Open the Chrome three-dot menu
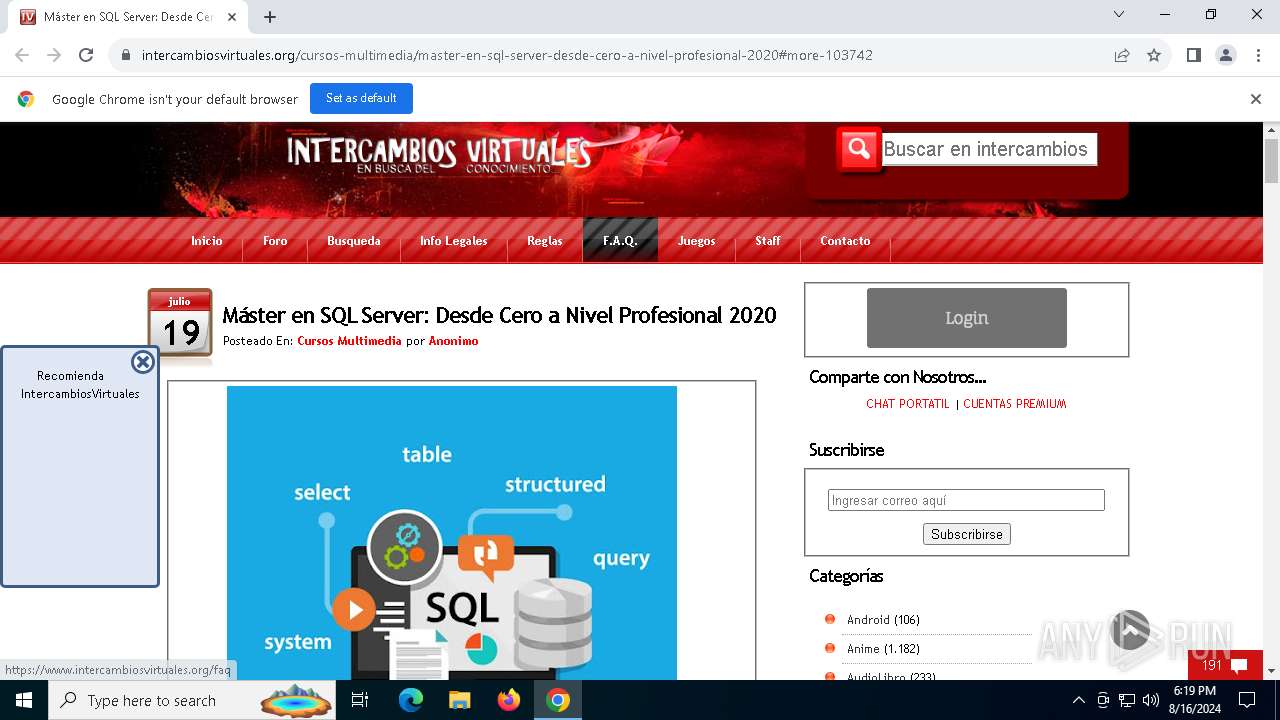This screenshot has width=1280, height=720. (1258, 55)
